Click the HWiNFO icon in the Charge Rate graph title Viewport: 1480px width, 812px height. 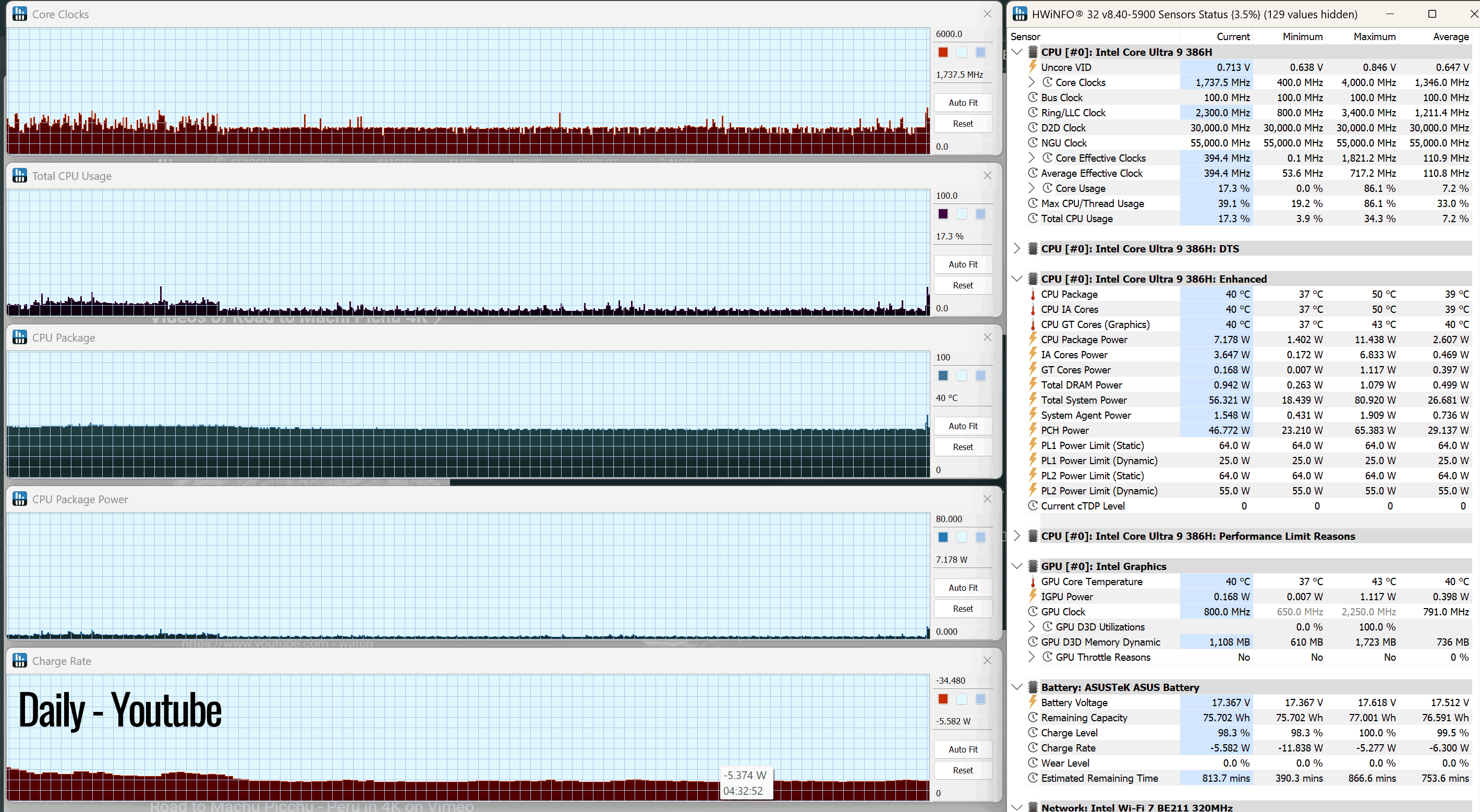point(19,660)
